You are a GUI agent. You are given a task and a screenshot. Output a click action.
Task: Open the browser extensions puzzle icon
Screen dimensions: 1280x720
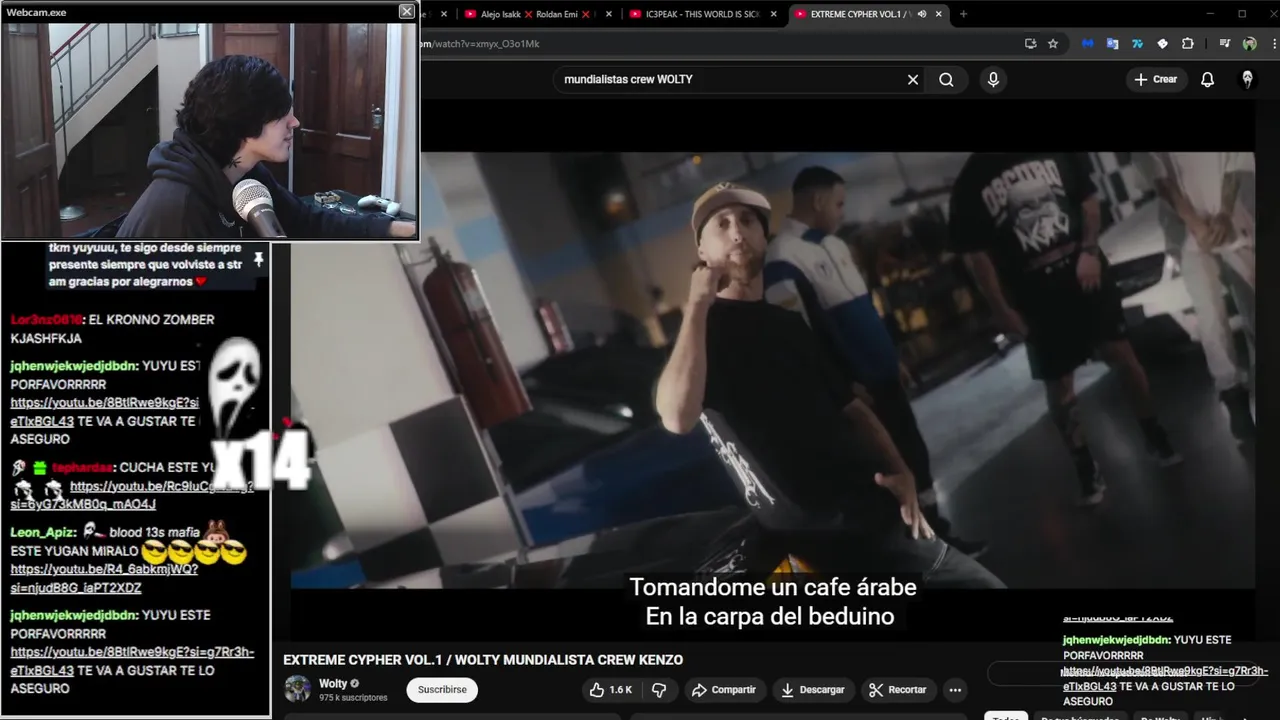coord(1187,43)
